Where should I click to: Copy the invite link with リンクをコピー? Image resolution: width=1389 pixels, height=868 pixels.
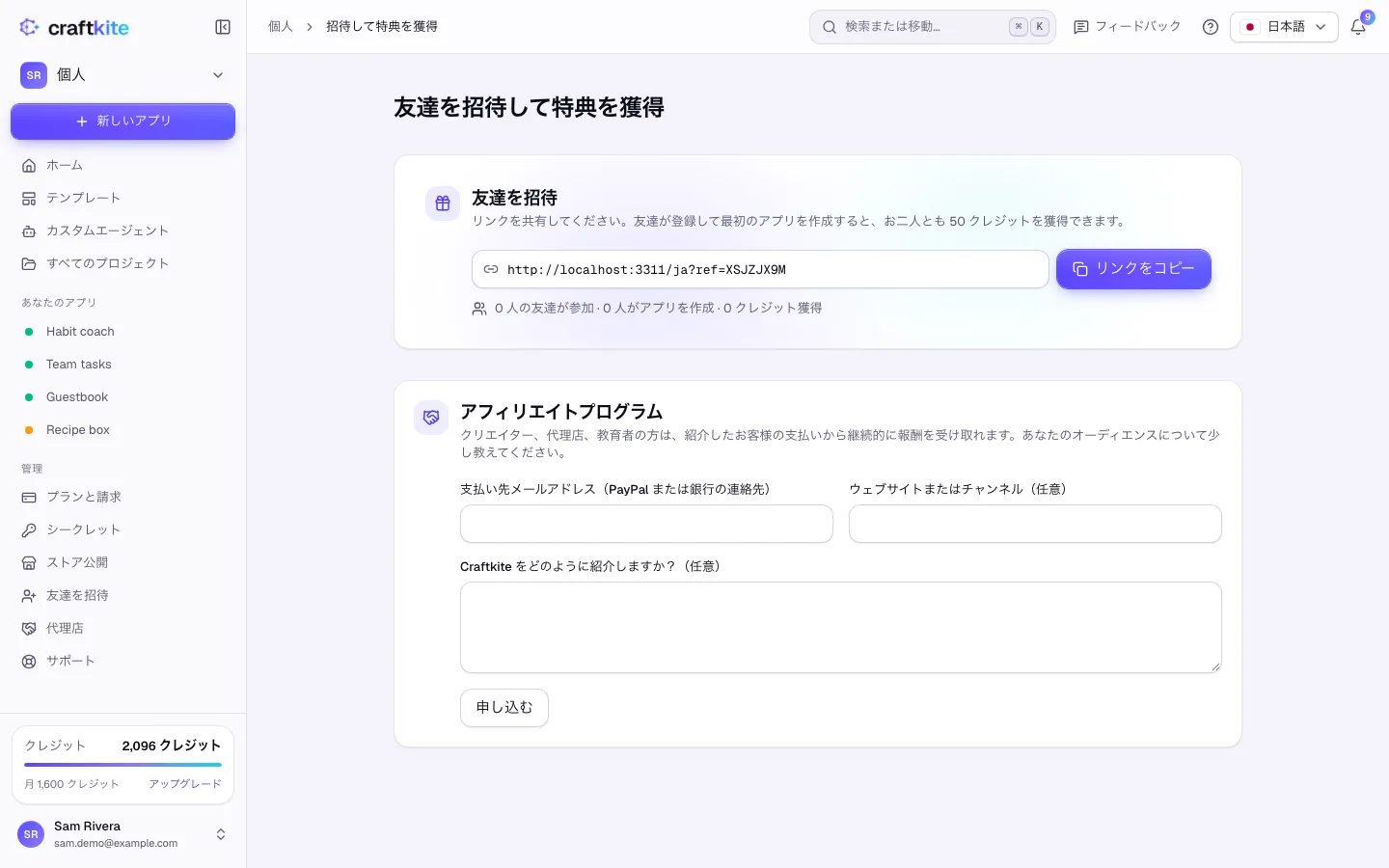coord(1133,269)
